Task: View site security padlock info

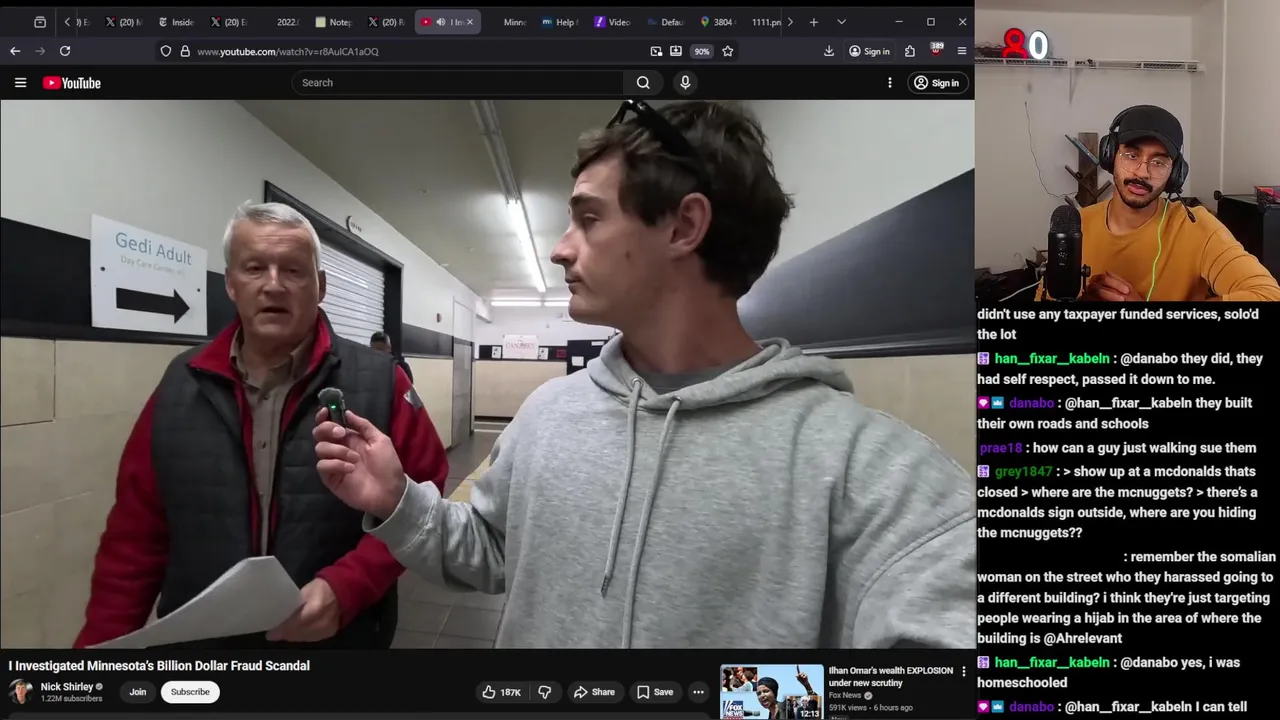Action: [x=185, y=51]
